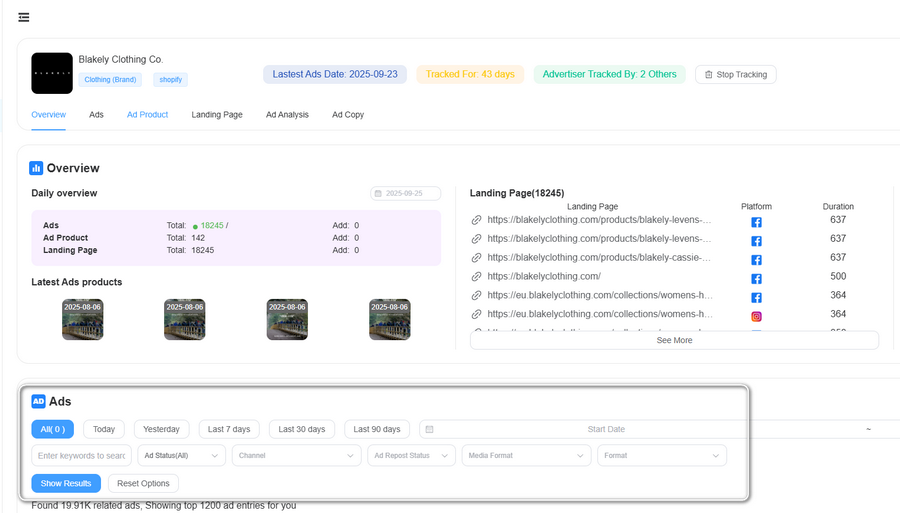Screen dimensions: 900x513
Task: Click the Stop Tracking button
Action: pos(736,75)
